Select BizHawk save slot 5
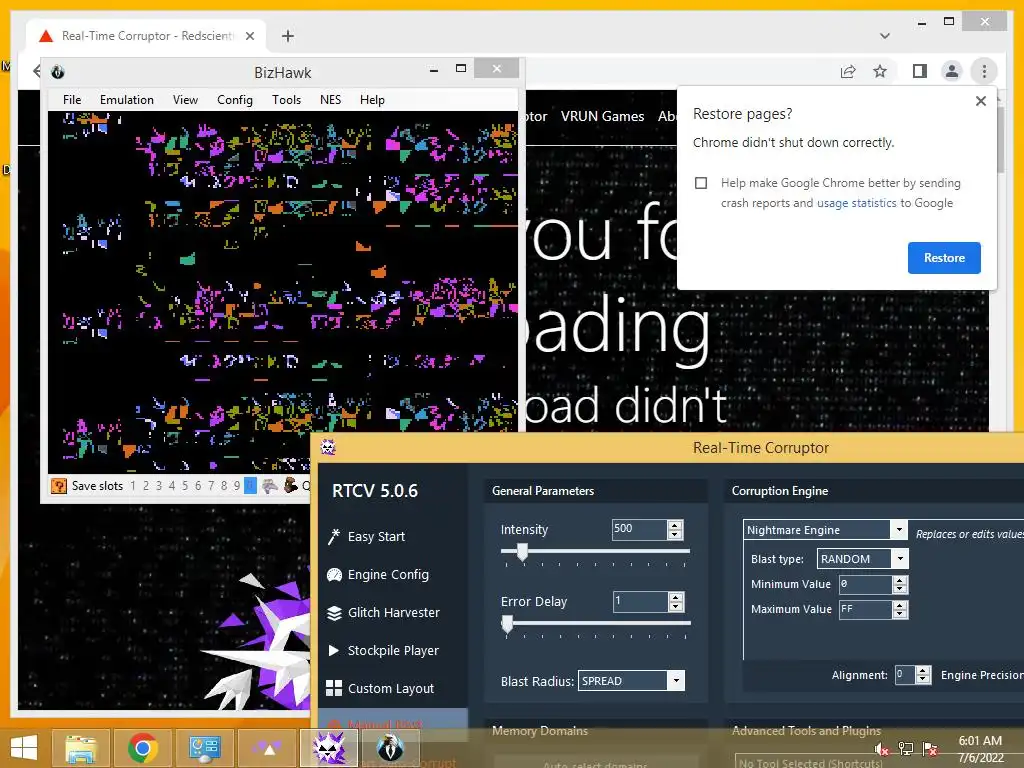The width and height of the screenshot is (1024, 768). click(185, 486)
